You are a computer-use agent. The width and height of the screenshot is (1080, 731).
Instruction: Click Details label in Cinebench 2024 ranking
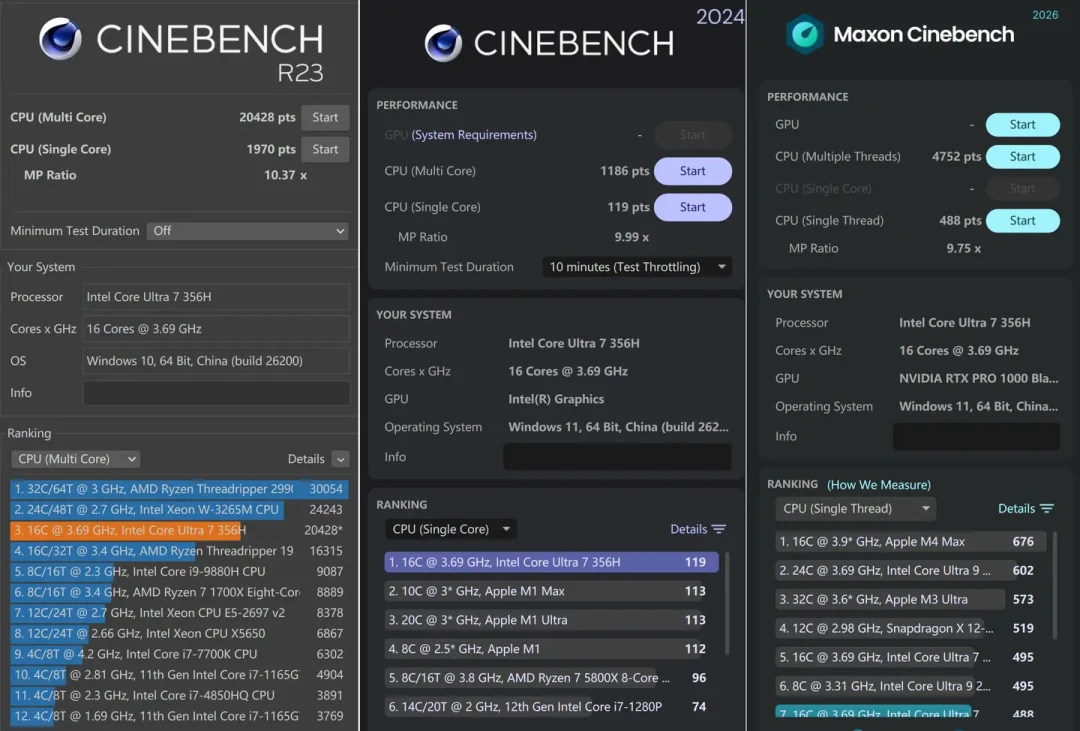pos(689,529)
